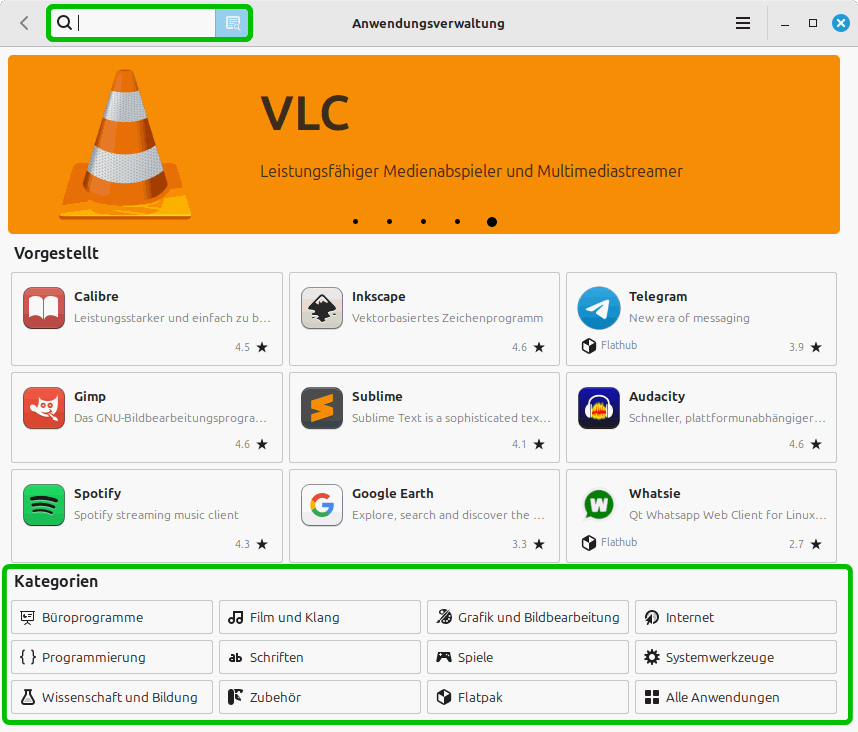Go back with the arrow button

pos(24,23)
